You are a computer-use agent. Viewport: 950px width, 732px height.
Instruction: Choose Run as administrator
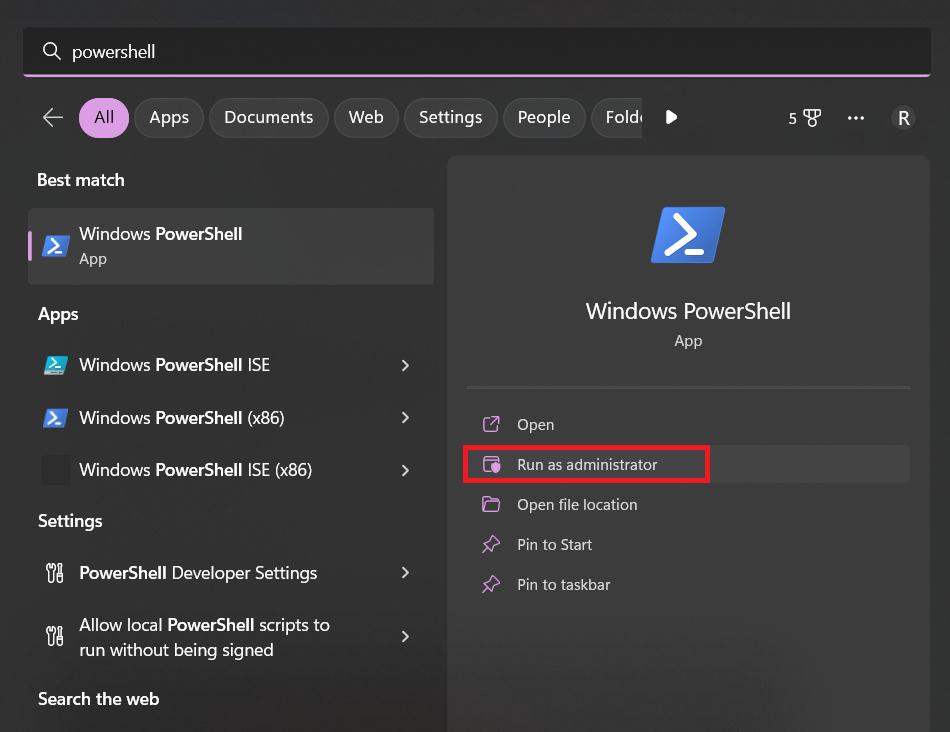pyautogui.click(x=587, y=465)
